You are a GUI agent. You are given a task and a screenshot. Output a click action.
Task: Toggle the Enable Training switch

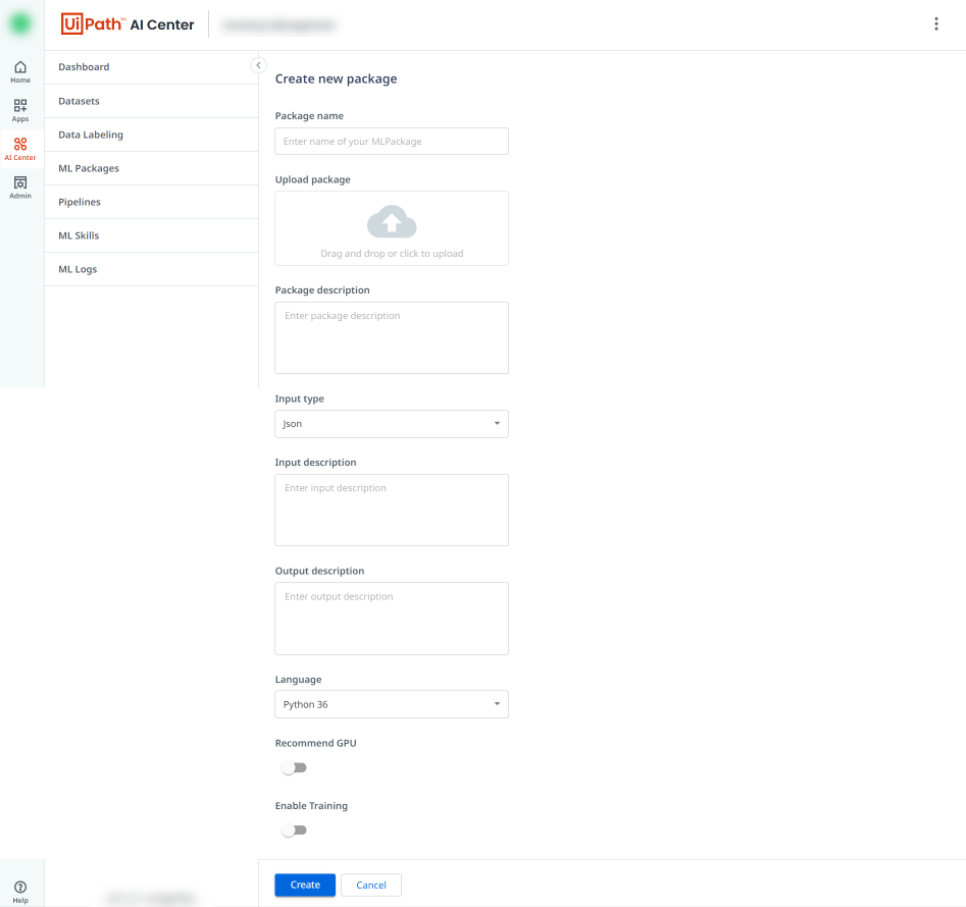tap(294, 830)
